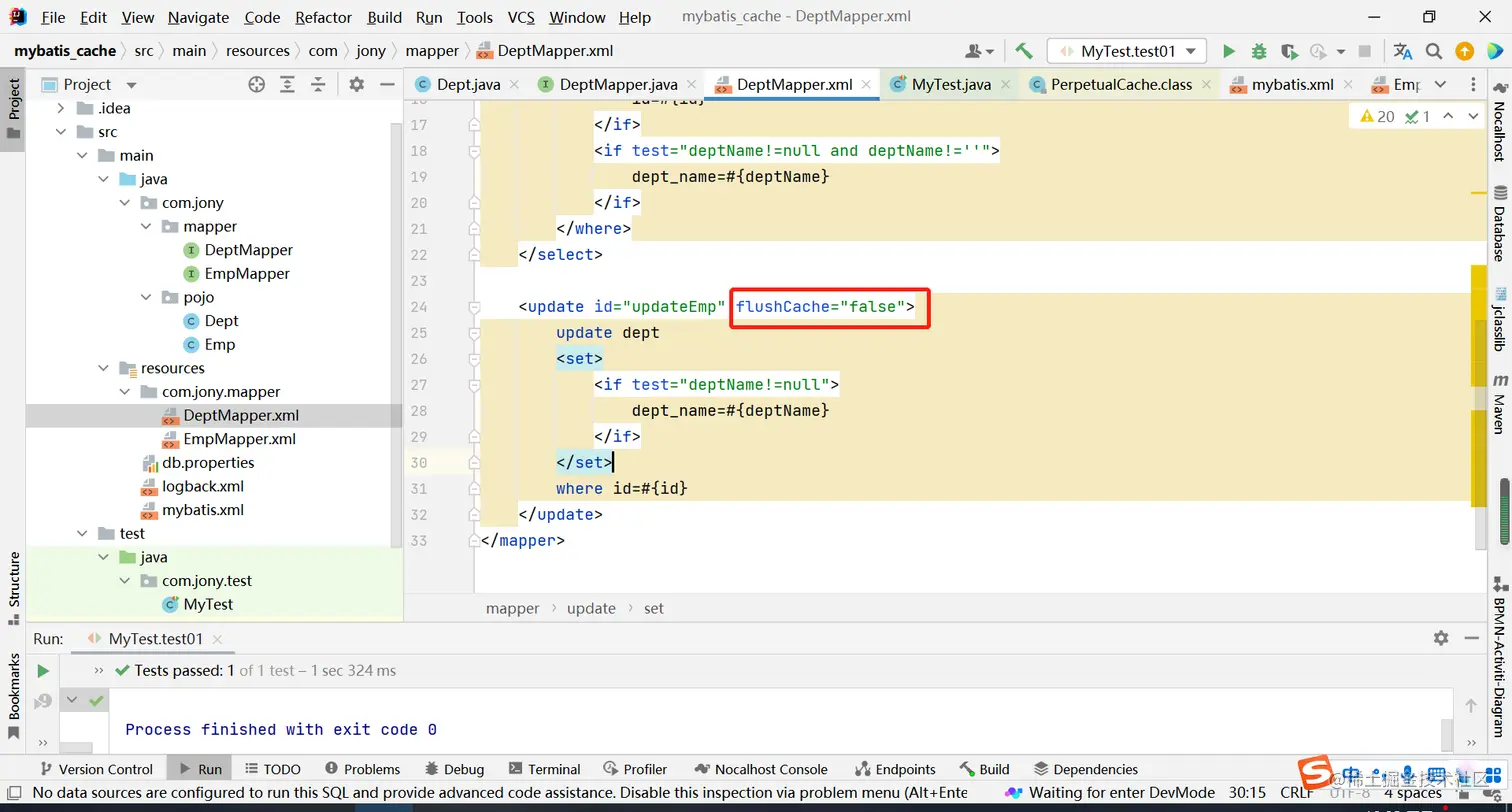
Task: Click the Select Opened File target icon
Action: point(257,85)
